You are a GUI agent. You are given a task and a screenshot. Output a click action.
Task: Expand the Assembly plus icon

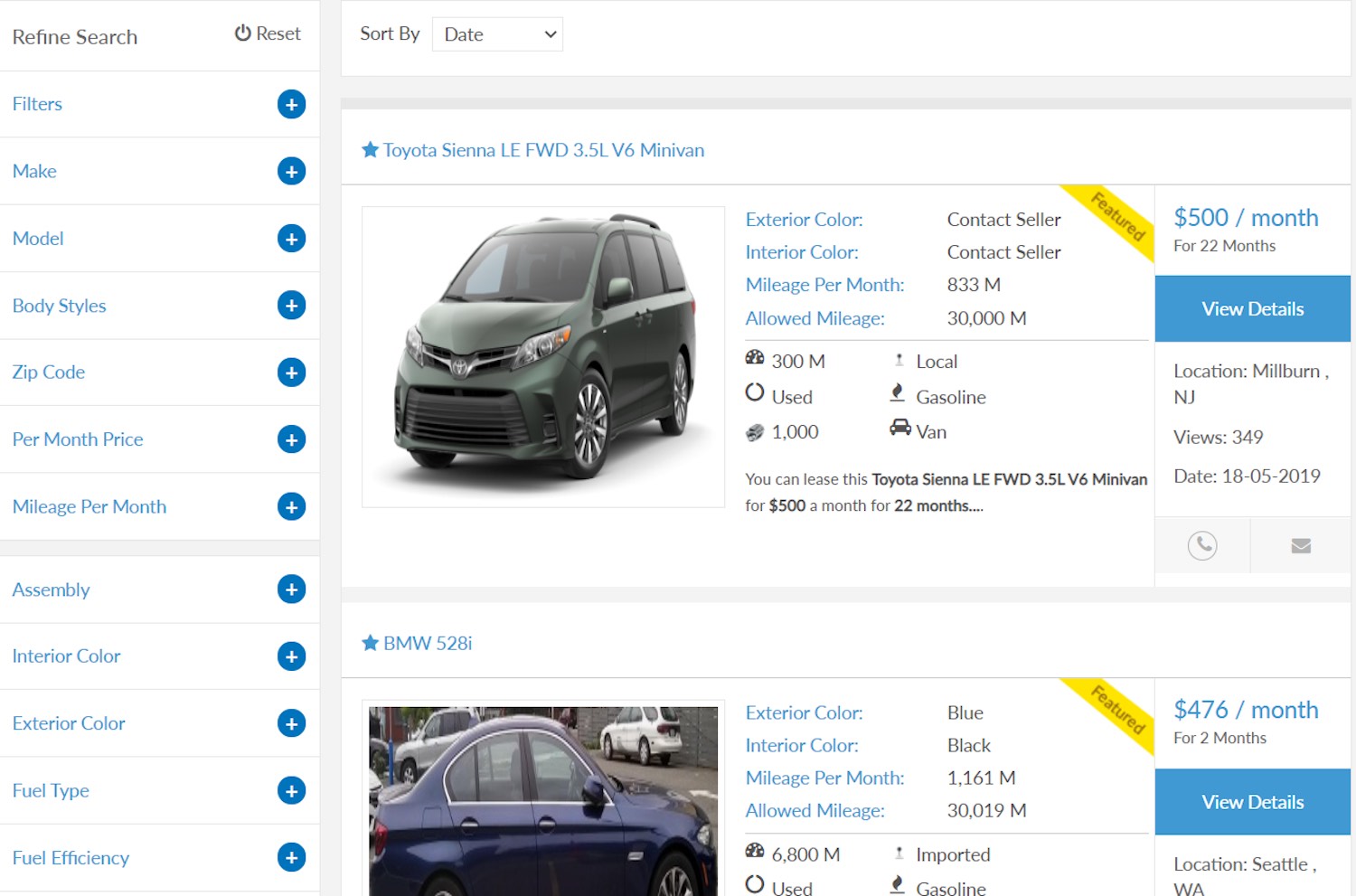pyautogui.click(x=291, y=589)
